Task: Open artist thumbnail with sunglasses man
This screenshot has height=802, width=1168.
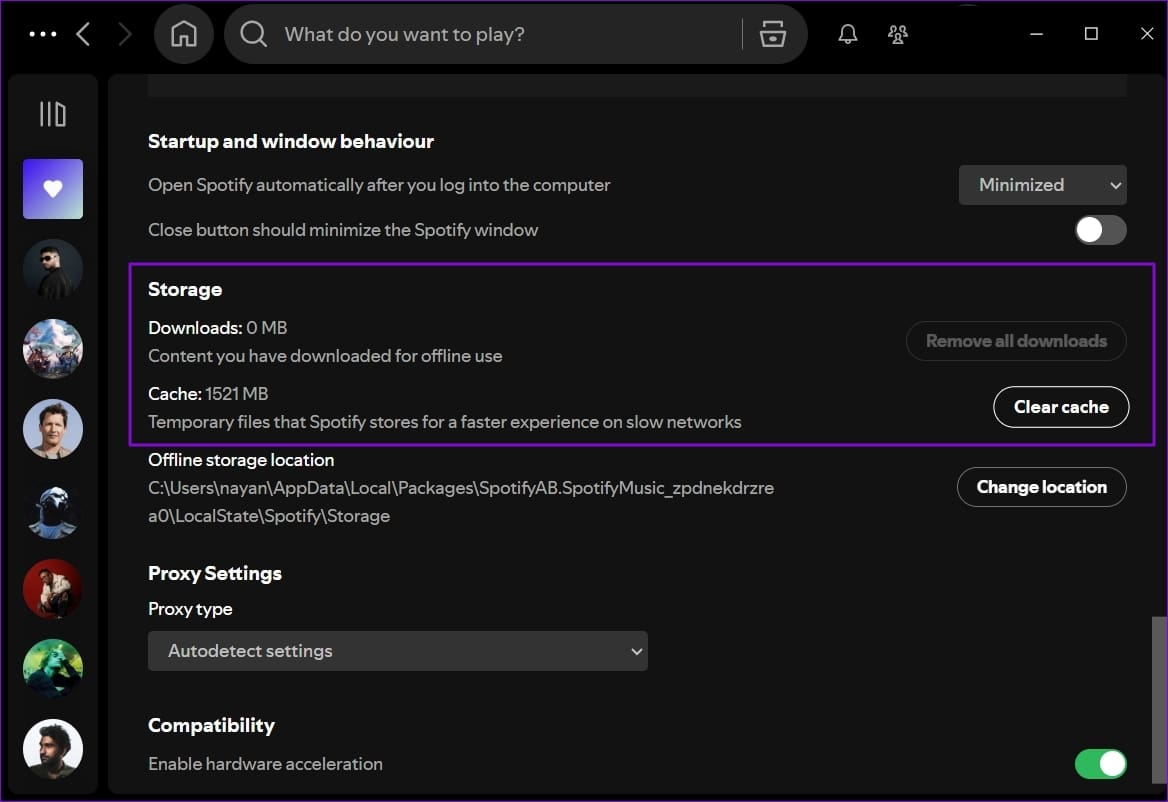Action: coord(53,269)
